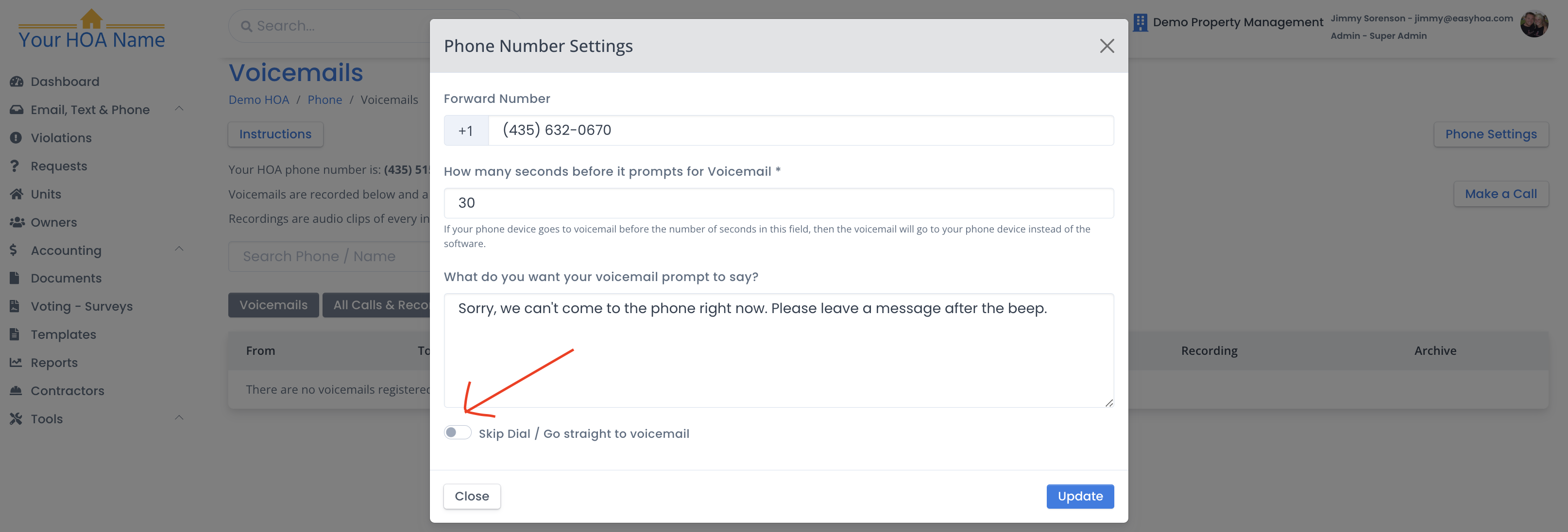Click the Contractors hard hat icon
The height and width of the screenshot is (532, 1568).
tap(16, 390)
